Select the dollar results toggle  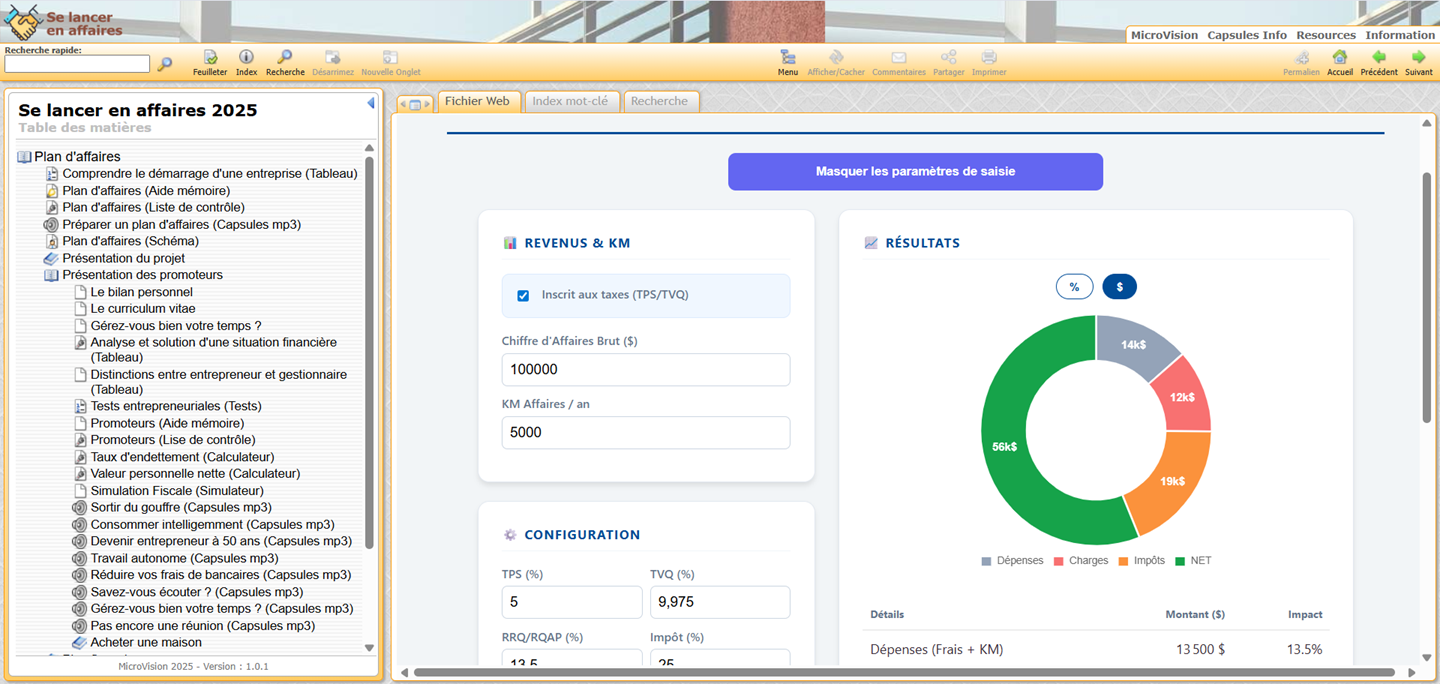click(1119, 287)
